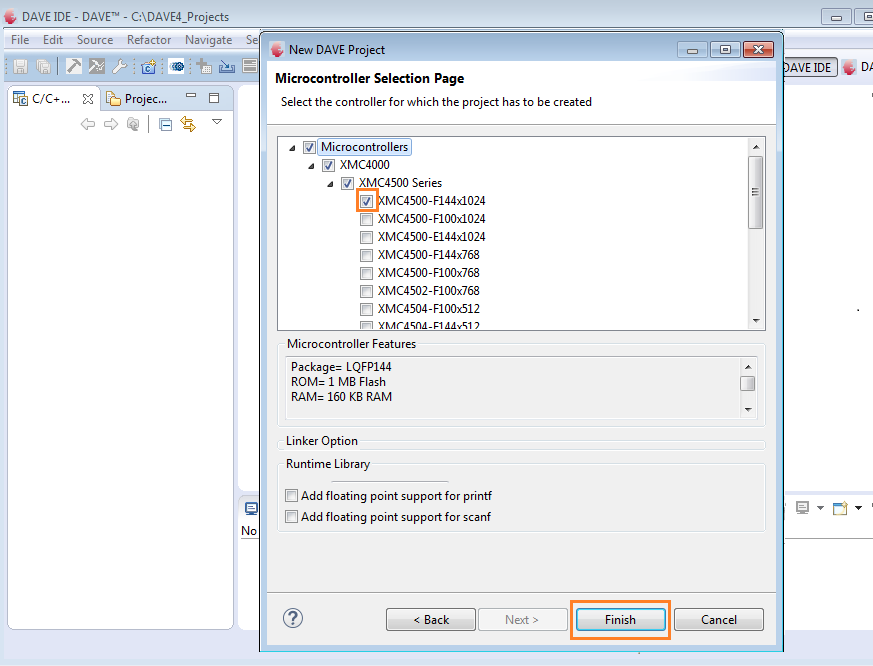This screenshot has width=873, height=666.
Task: Click the Back arrow in C/C++ view
Action: tap(87, 124)
